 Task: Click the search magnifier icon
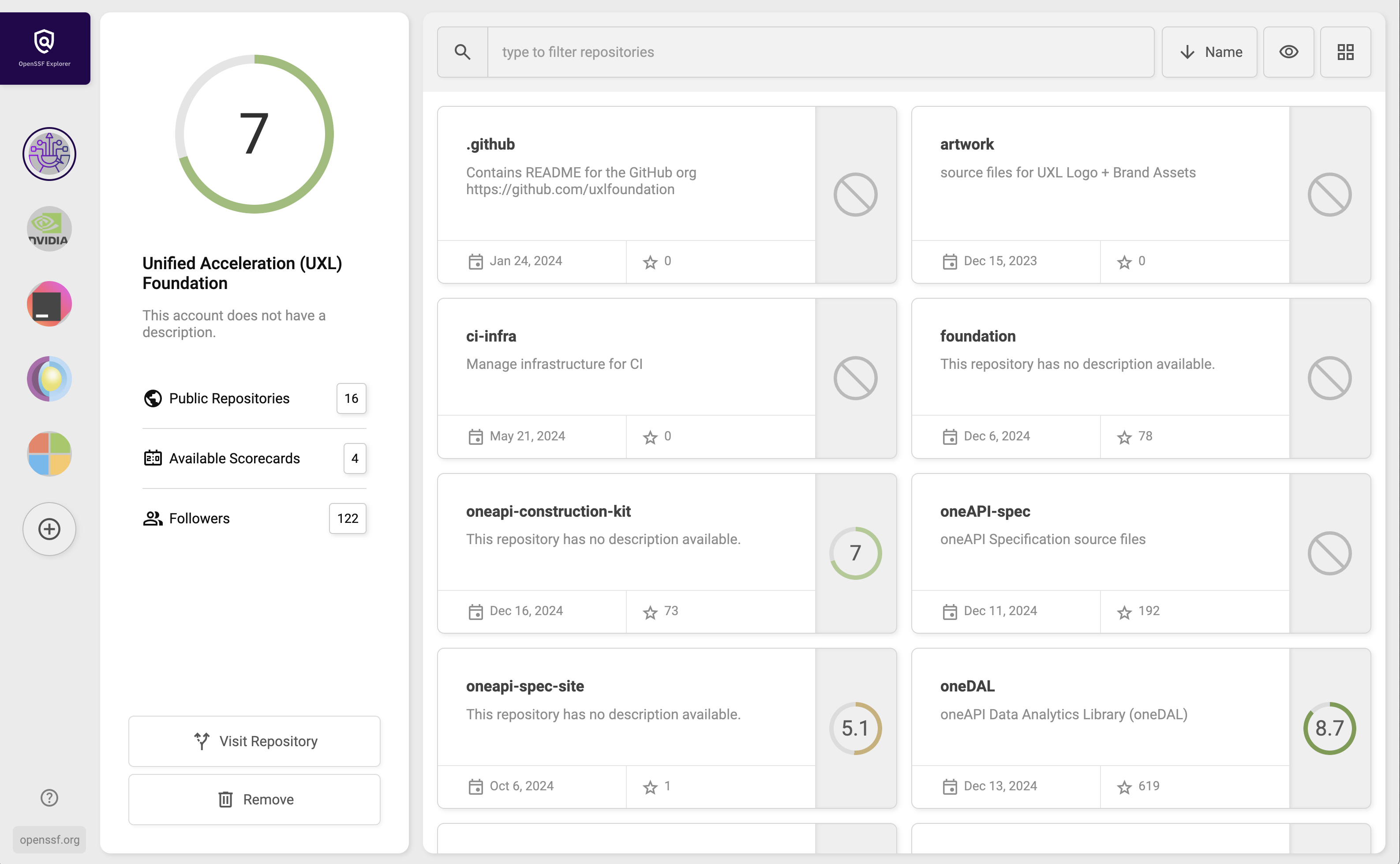pyautogui.click(x=462, y=52)
